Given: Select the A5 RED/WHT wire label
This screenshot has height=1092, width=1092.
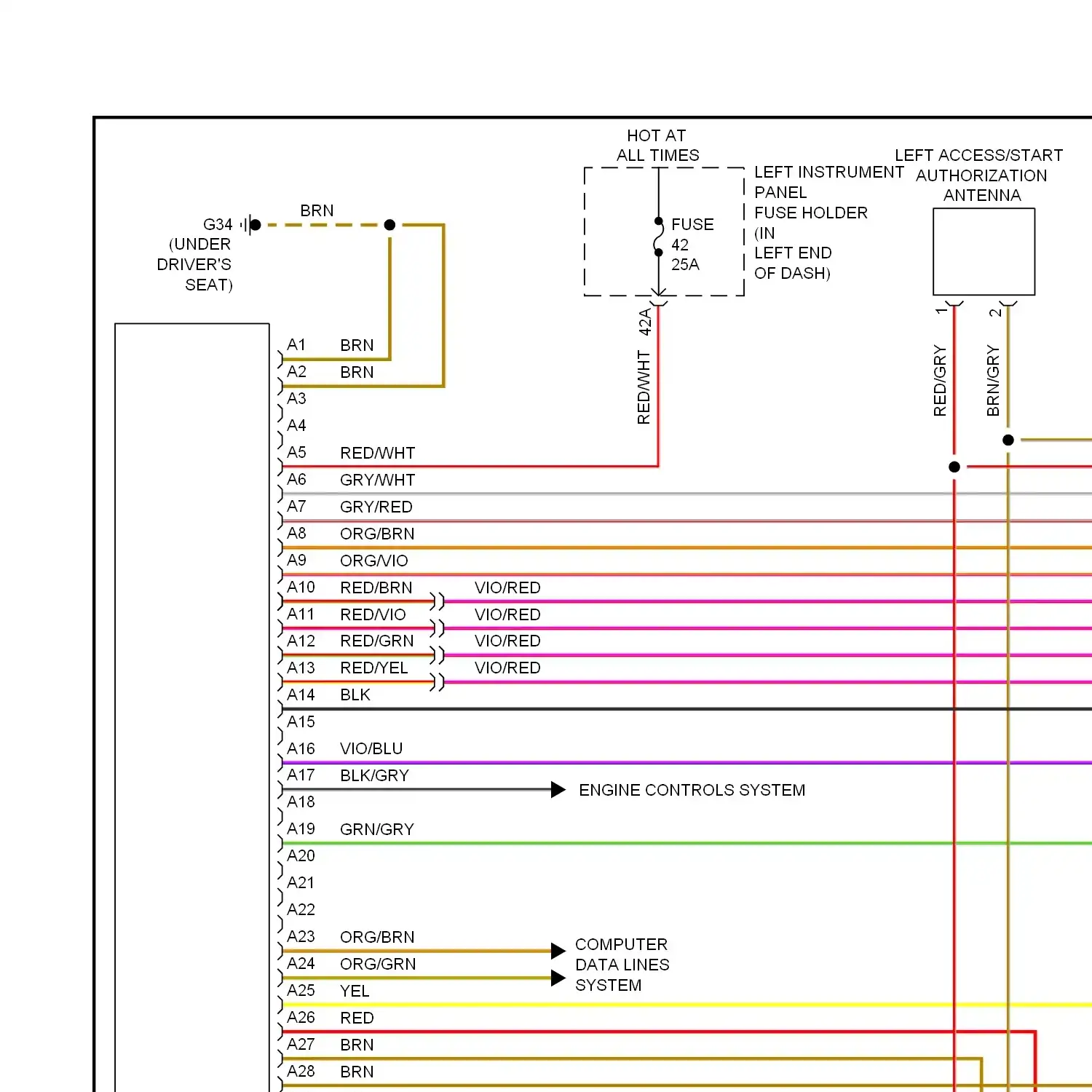Looking at the screenshot, I should (377, 453).
